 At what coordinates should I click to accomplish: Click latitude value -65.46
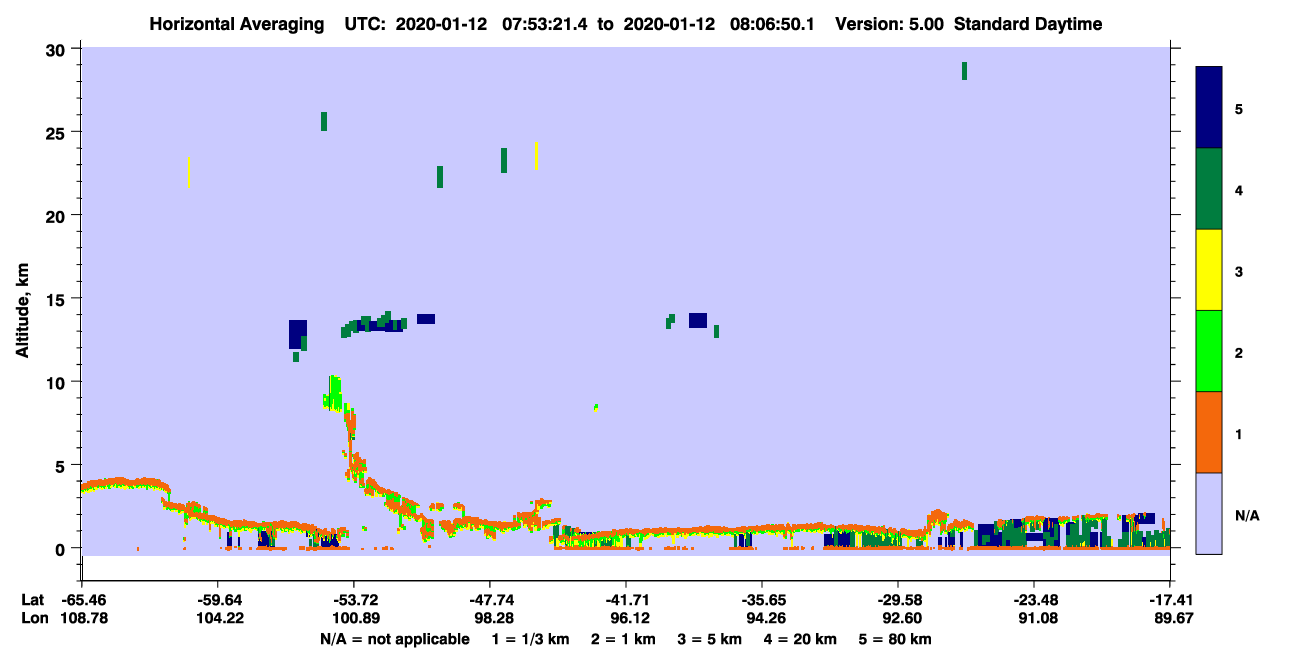click(83, 600)
